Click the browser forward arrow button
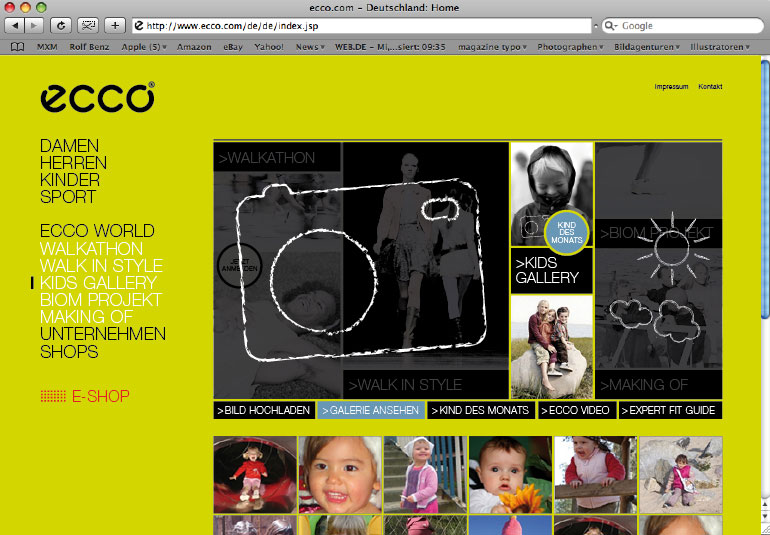The width and height of the screenshot is (770, 535). click(36, 25)
